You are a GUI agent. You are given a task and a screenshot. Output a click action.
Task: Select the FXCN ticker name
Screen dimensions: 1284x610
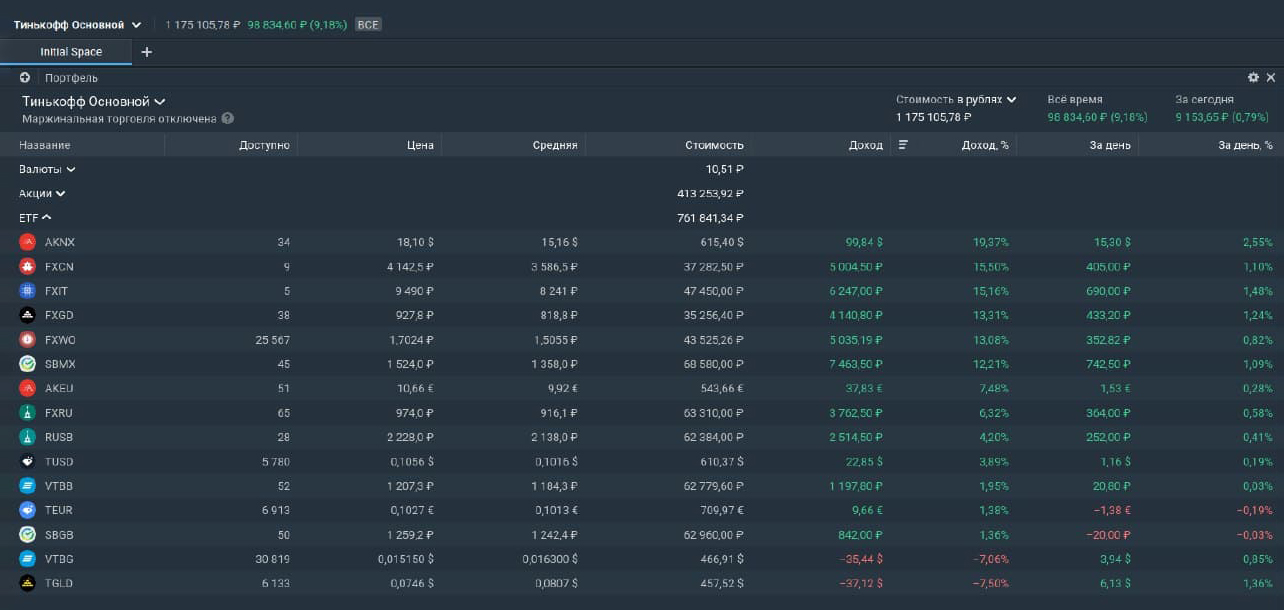59,267
